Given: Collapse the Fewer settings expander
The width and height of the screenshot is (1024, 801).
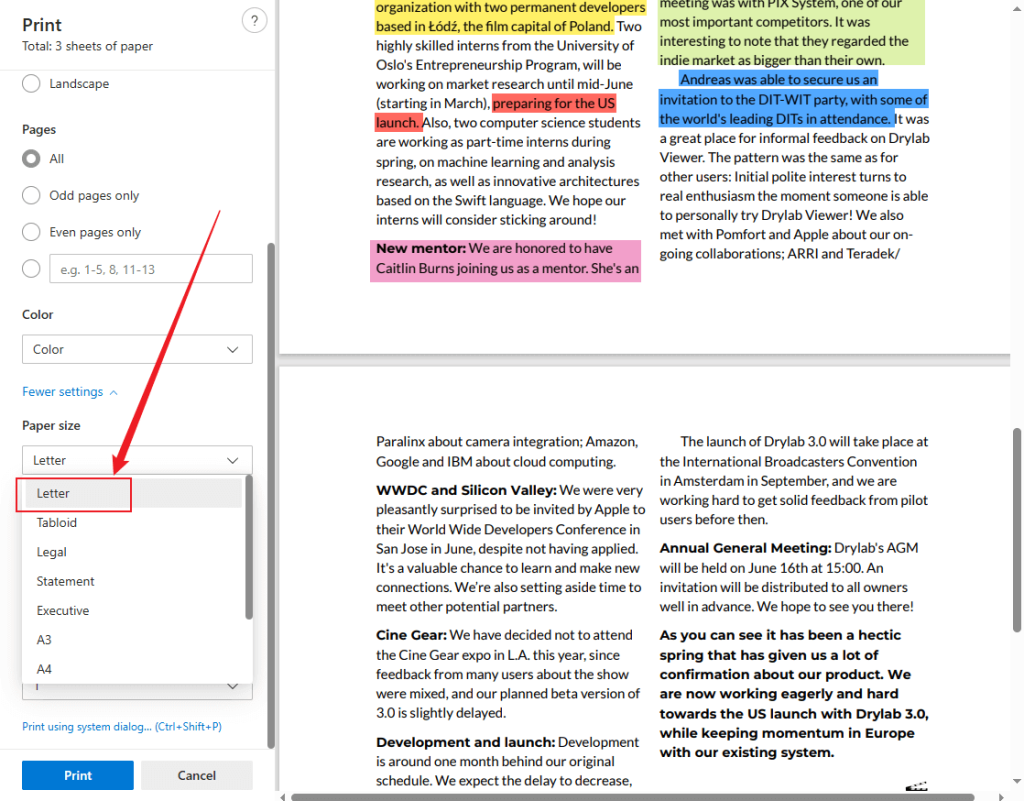Looking at the screenshot, I should coord(70,392).
